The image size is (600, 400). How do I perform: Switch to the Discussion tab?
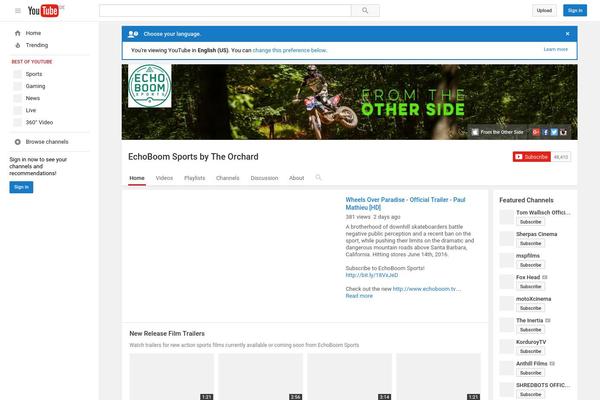[x=264, y=178]
